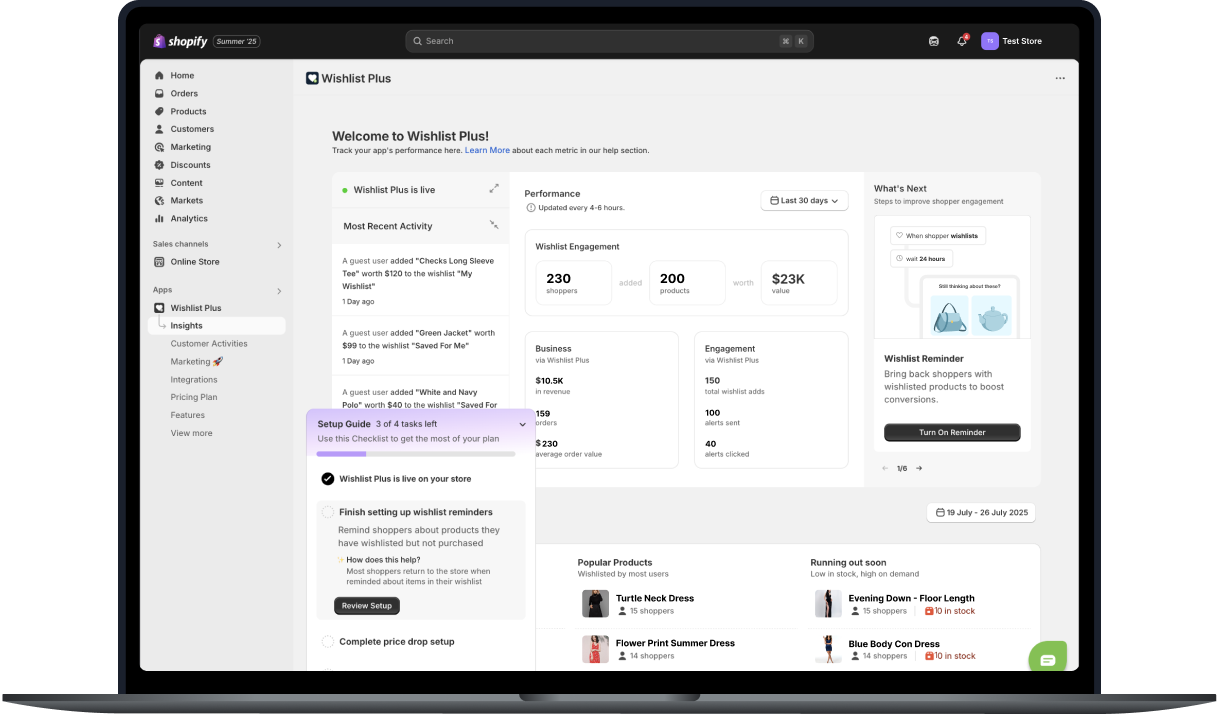Open Customer Activities menu item

[209, 344]
